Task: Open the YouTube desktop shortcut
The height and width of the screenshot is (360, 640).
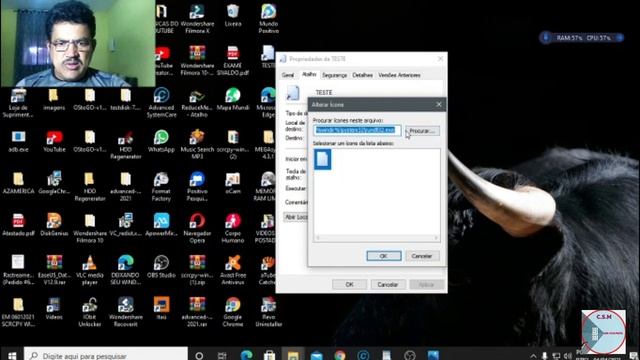Action: pyautogui.click(x=54, y=141)
